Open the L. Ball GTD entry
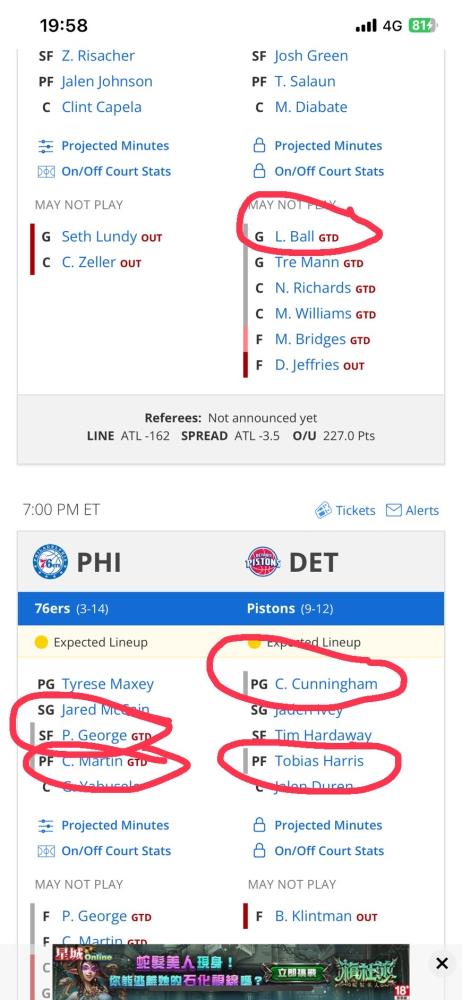The image size is (462, 1000). click(306, 237)
